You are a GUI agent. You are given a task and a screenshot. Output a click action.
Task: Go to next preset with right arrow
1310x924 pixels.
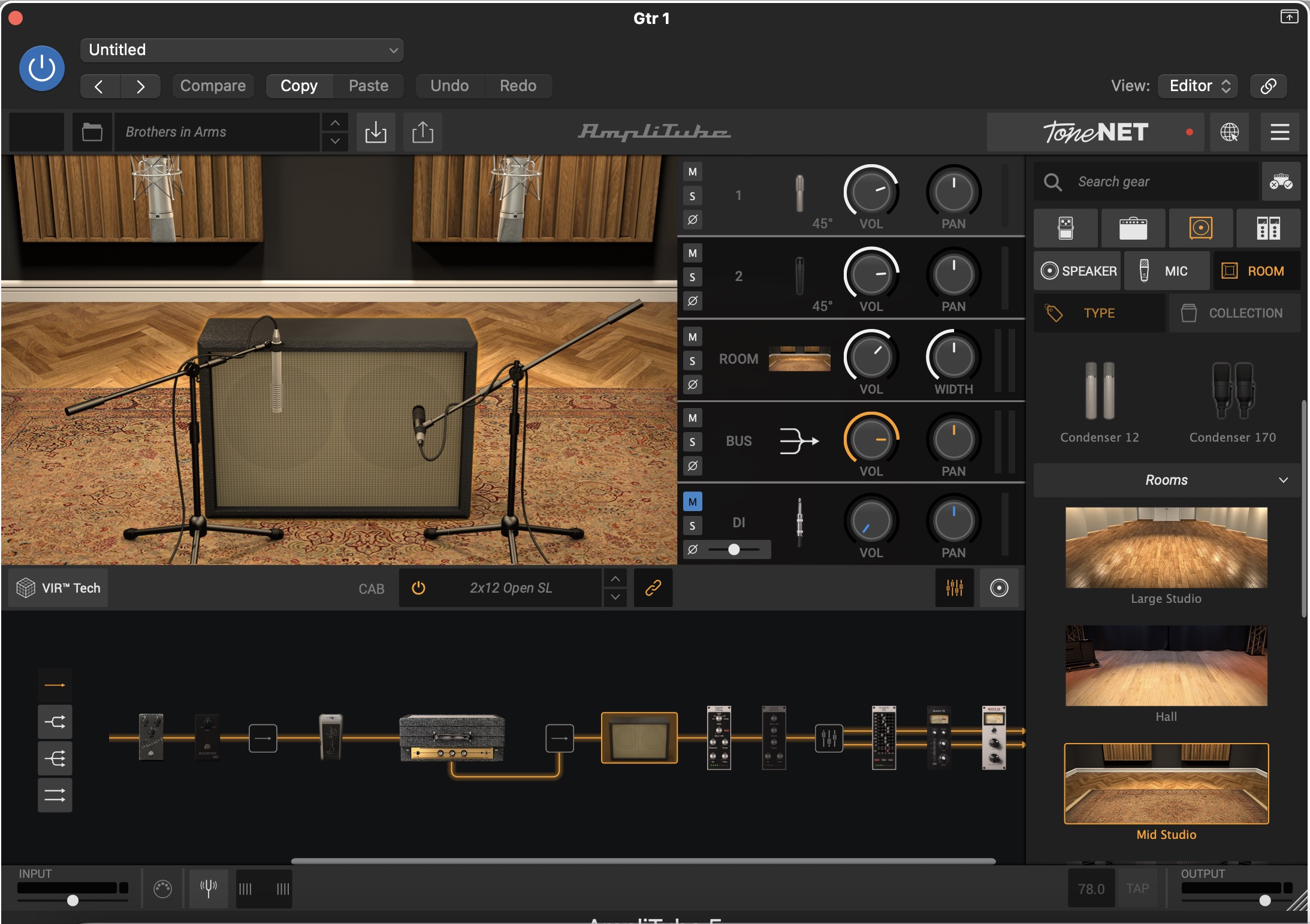pyautogui.click(x=140, y=86)
